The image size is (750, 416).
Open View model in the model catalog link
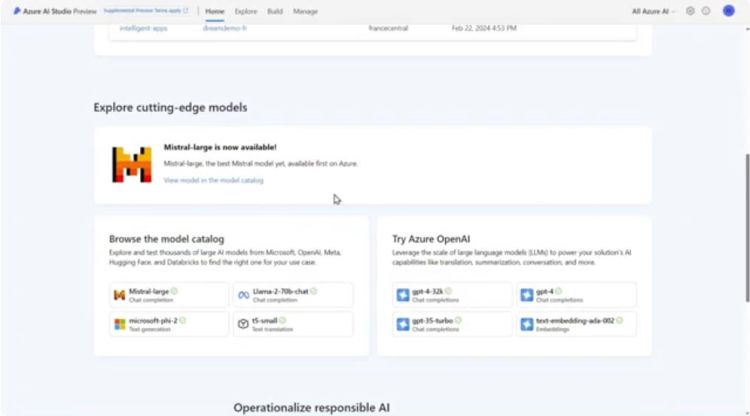[x=213, y=180]
